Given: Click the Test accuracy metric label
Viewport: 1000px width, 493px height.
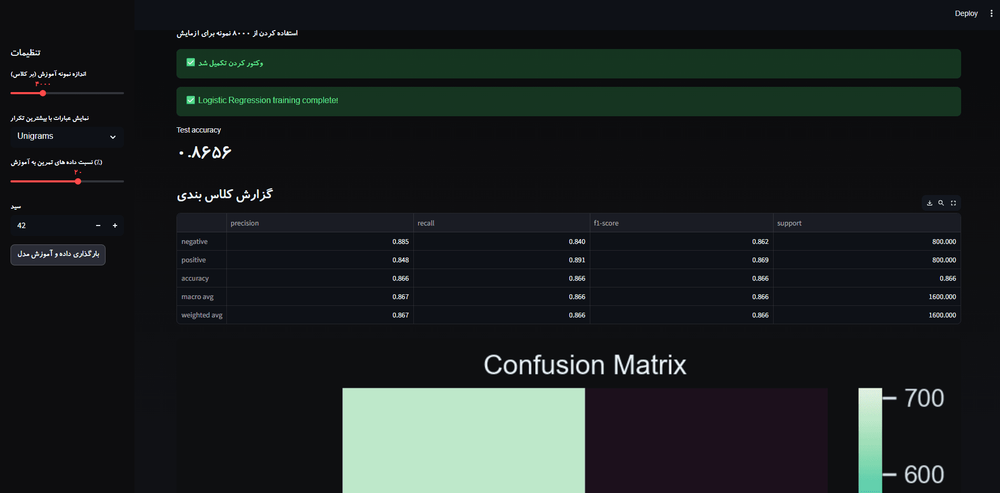Looking at the screenshot, I should coord(199,130).
